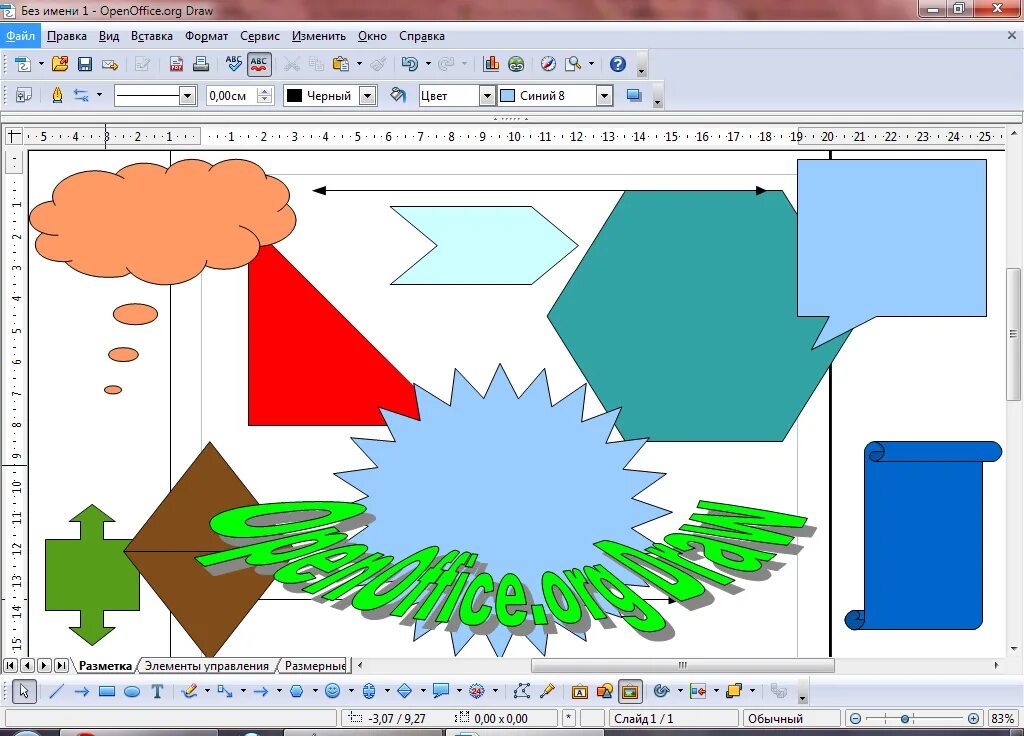The height and width of the screenshot is (736, 1024).
Task: Select the arrow-ended line tool
Action: [82, 691]
